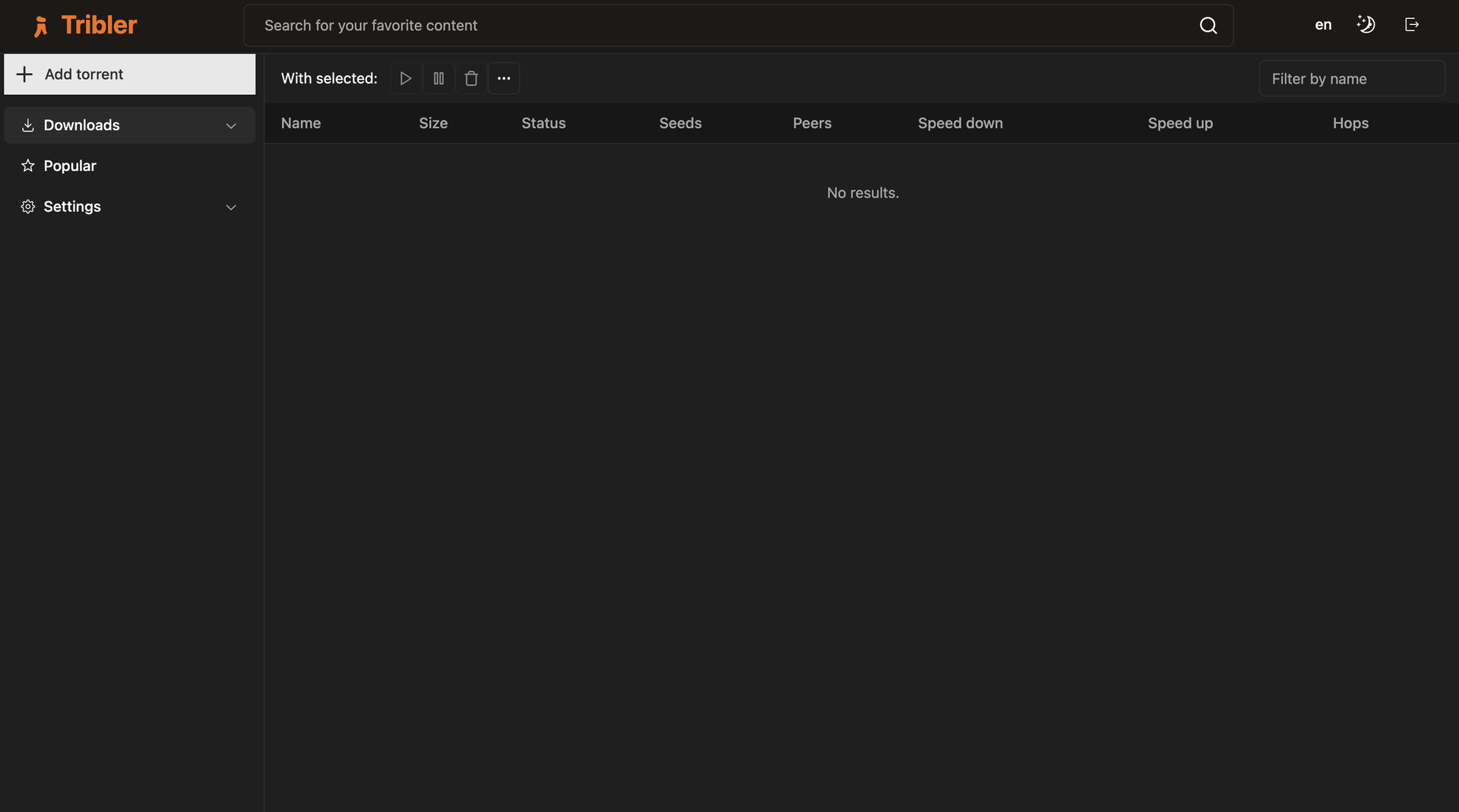
Task: Click the Add torrent button
Action: point(129,74)
